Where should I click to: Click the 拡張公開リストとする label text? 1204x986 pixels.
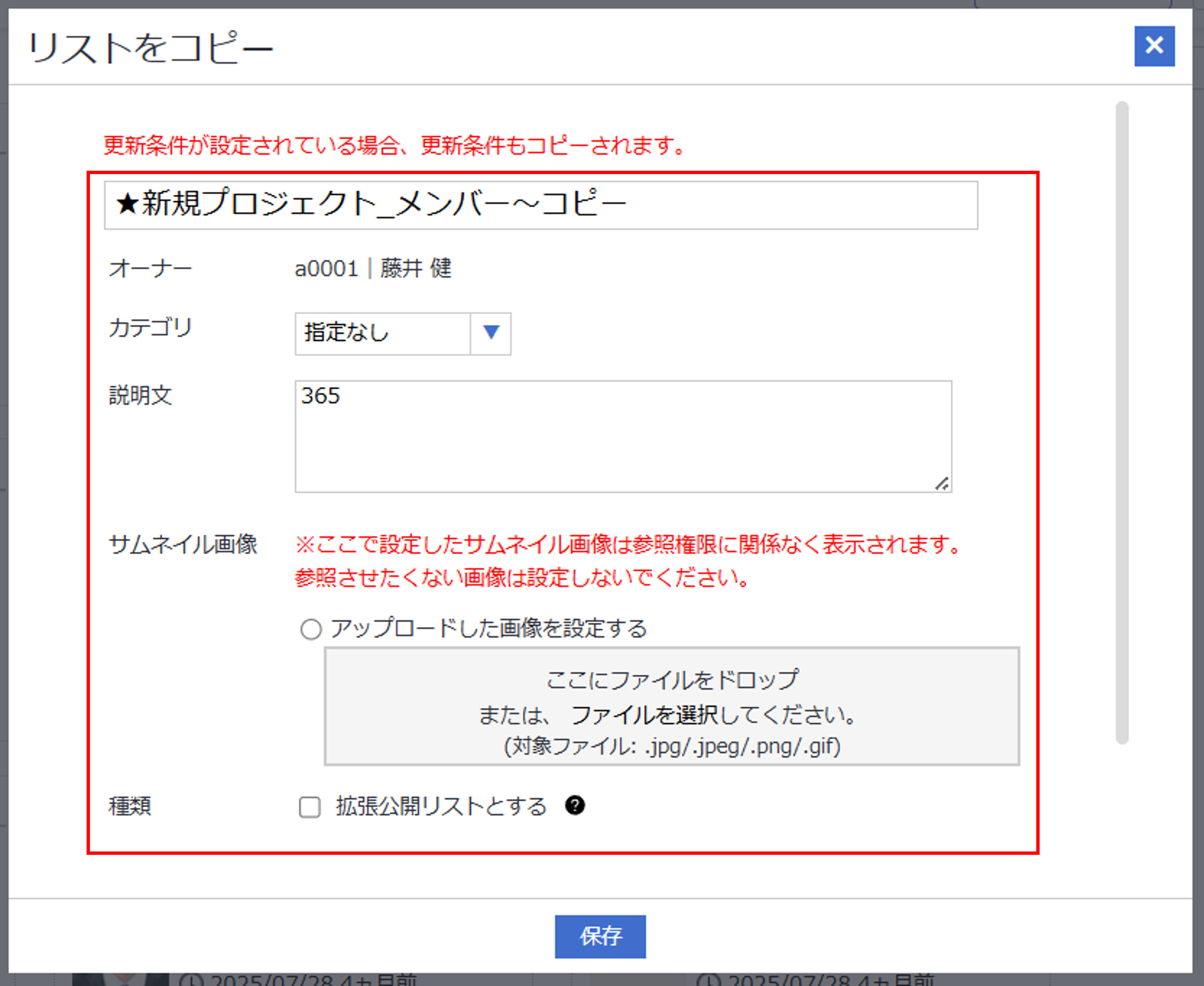tap(441, 806)
